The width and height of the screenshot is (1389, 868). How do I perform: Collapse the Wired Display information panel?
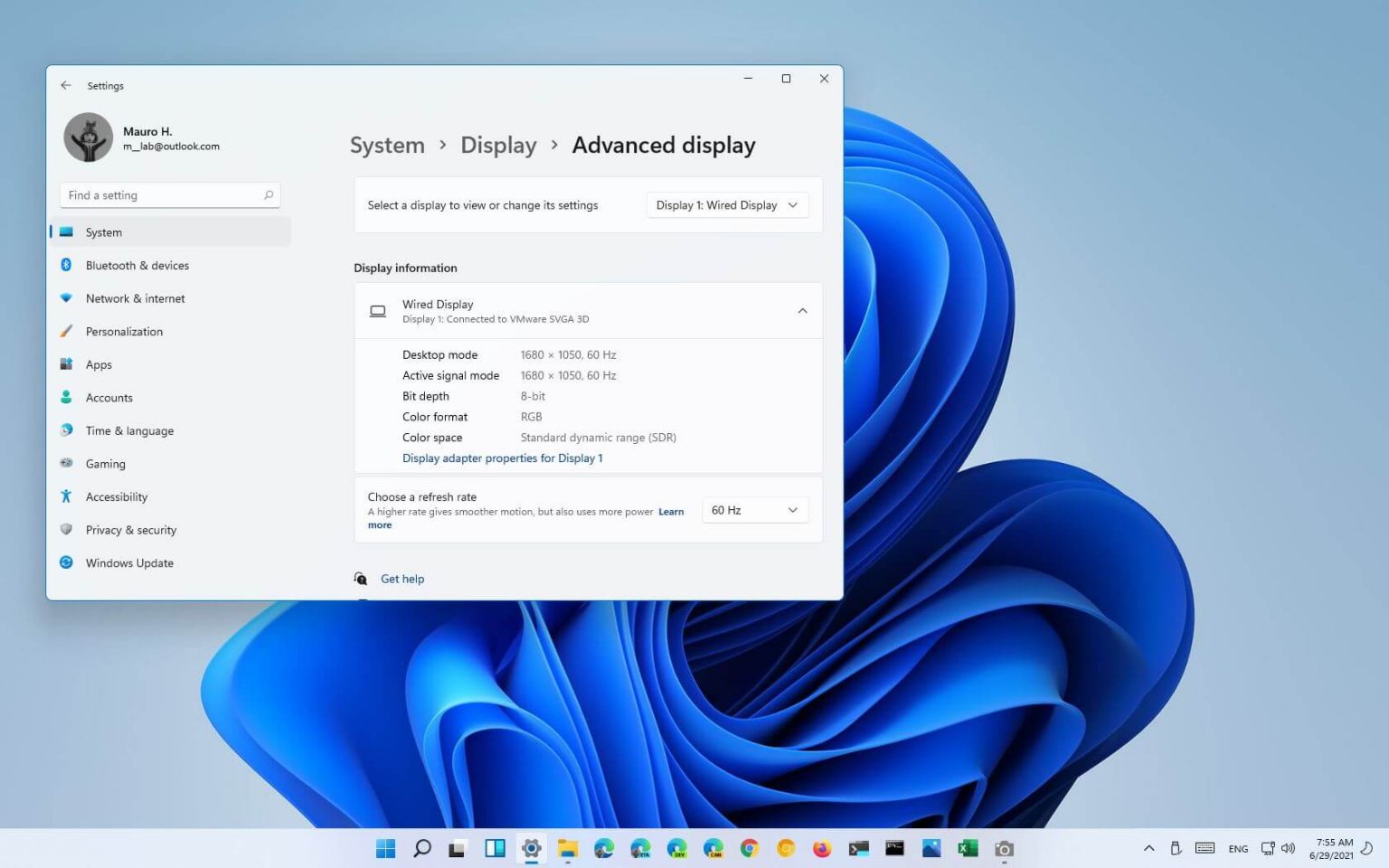[802, 311]
